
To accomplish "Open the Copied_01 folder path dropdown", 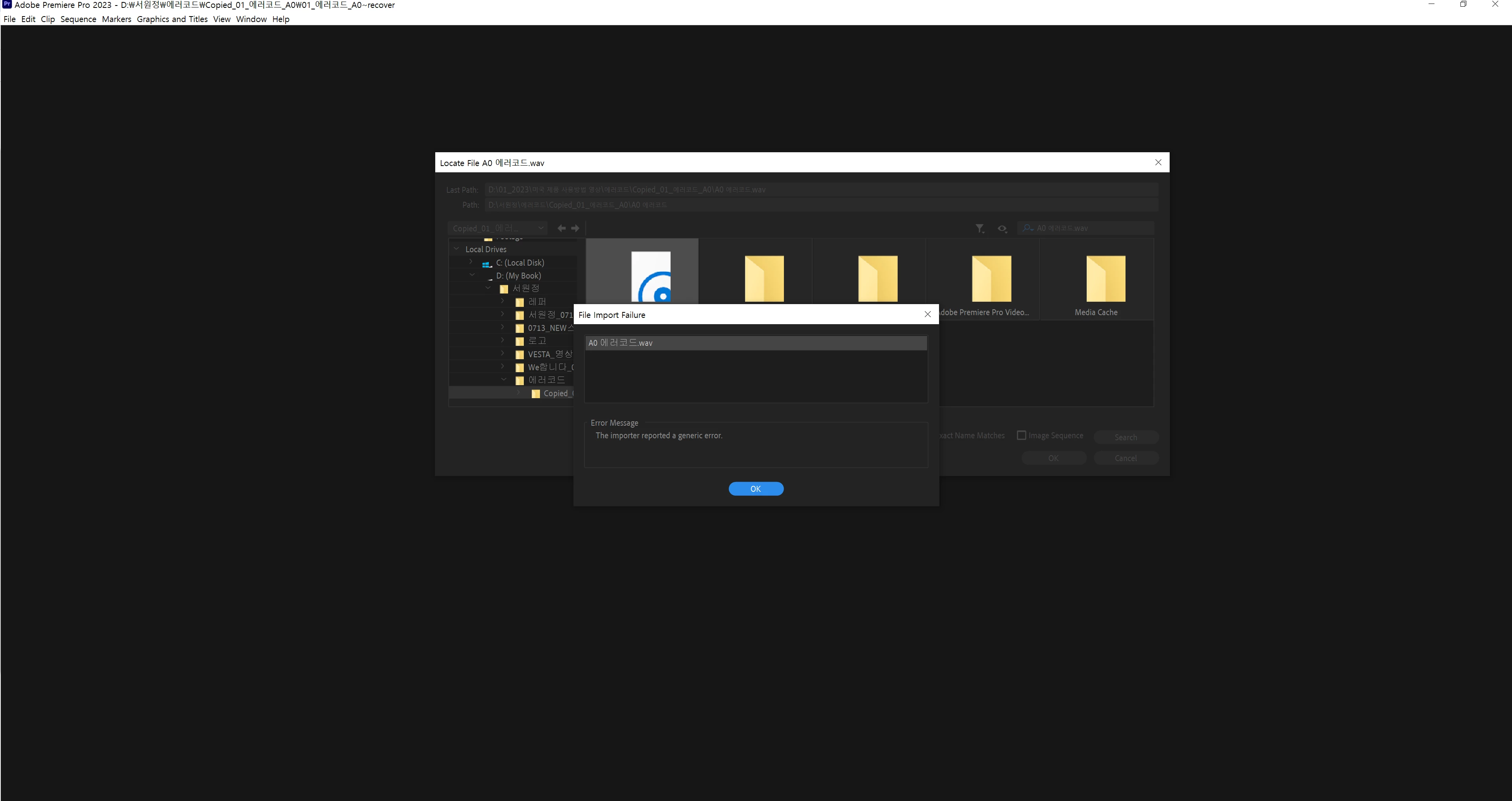I will point(497,228).
